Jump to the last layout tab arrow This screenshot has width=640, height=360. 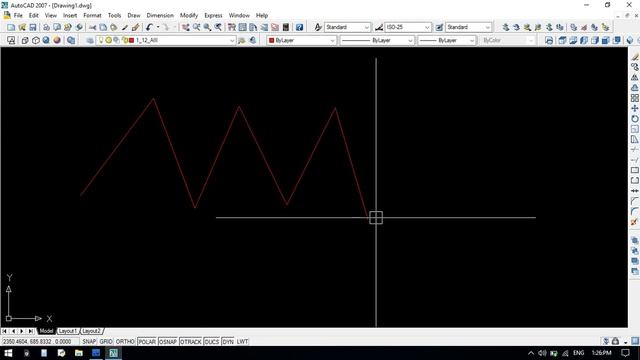pos(31,331)
